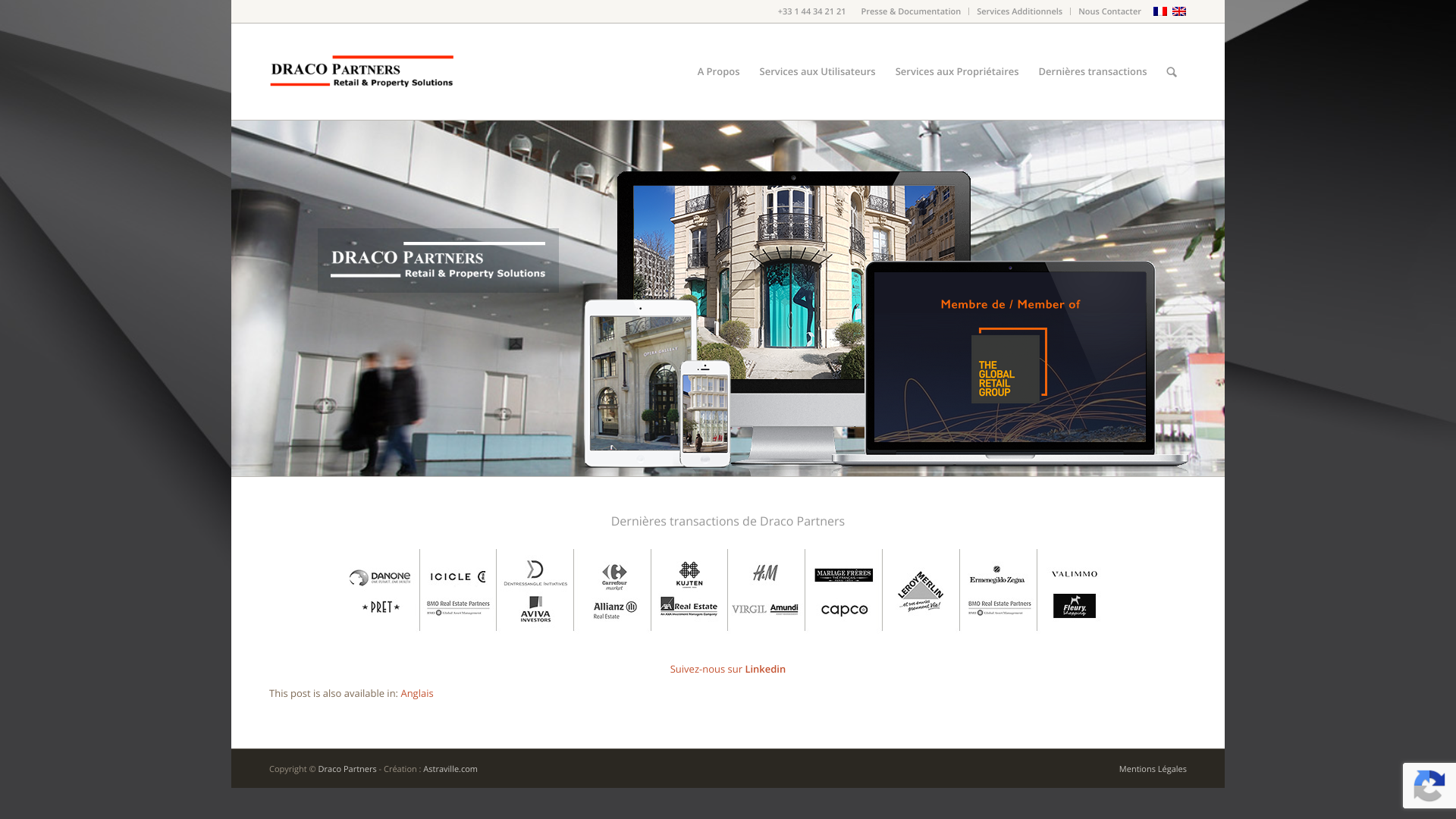Open Services Additionnels link

[1019, 11]
